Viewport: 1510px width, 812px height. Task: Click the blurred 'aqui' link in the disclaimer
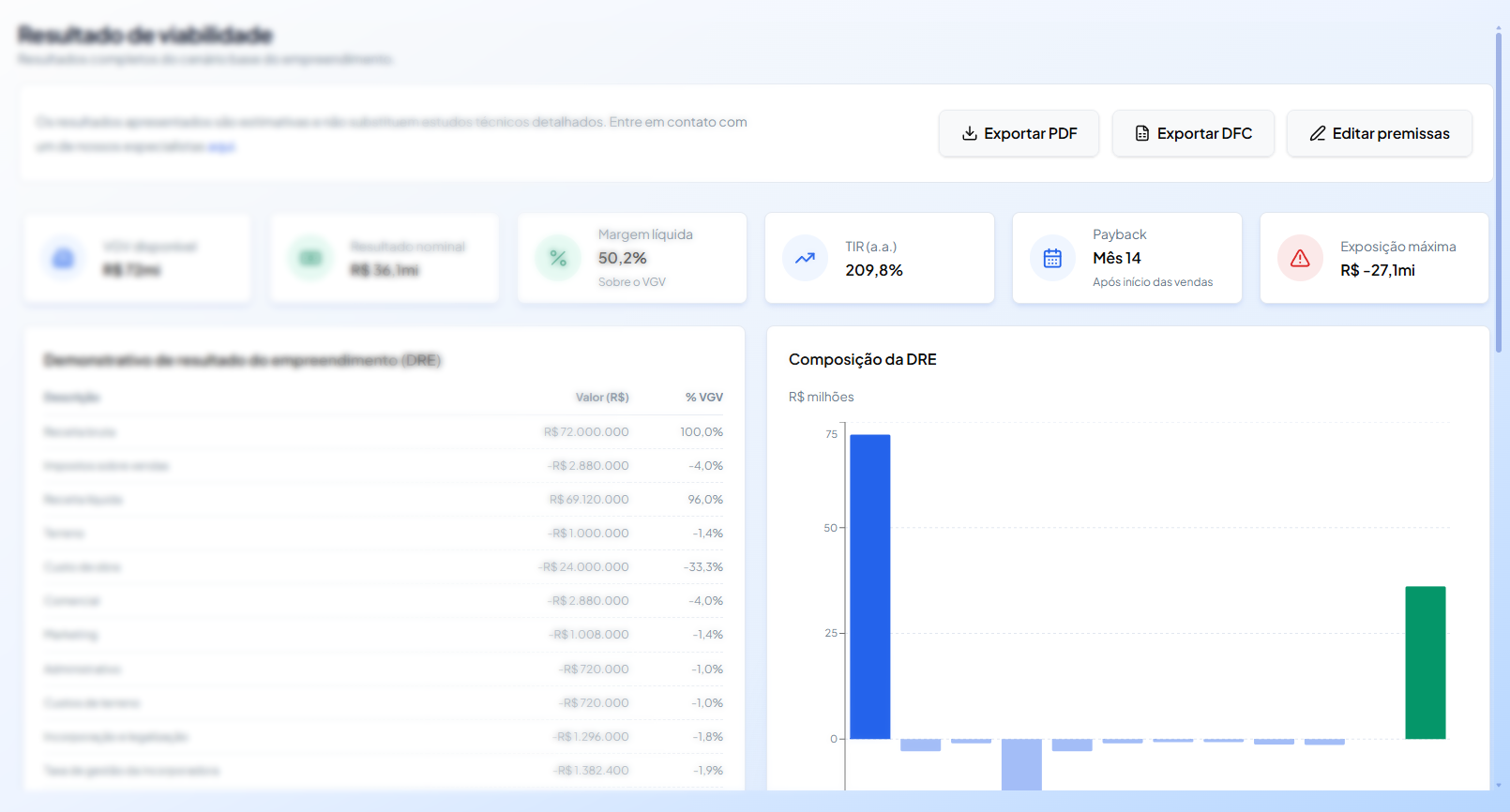[221, 146]
